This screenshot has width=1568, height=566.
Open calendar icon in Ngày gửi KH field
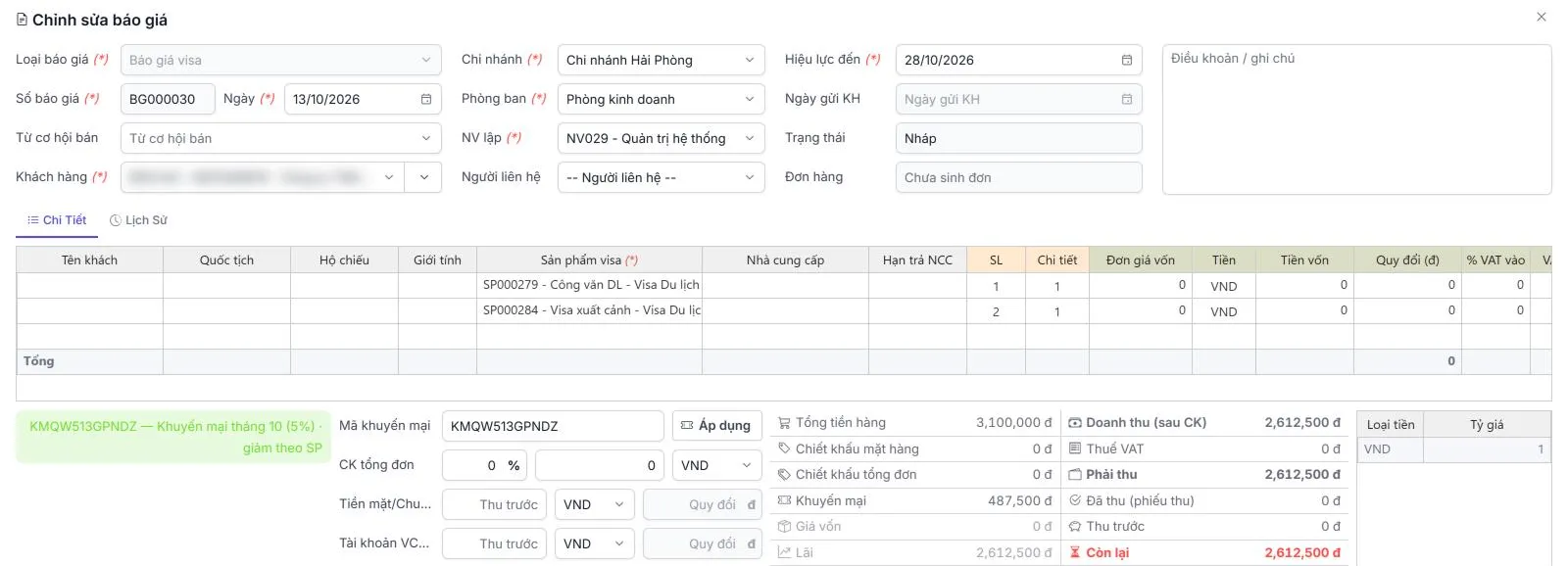pos(1127,99)
